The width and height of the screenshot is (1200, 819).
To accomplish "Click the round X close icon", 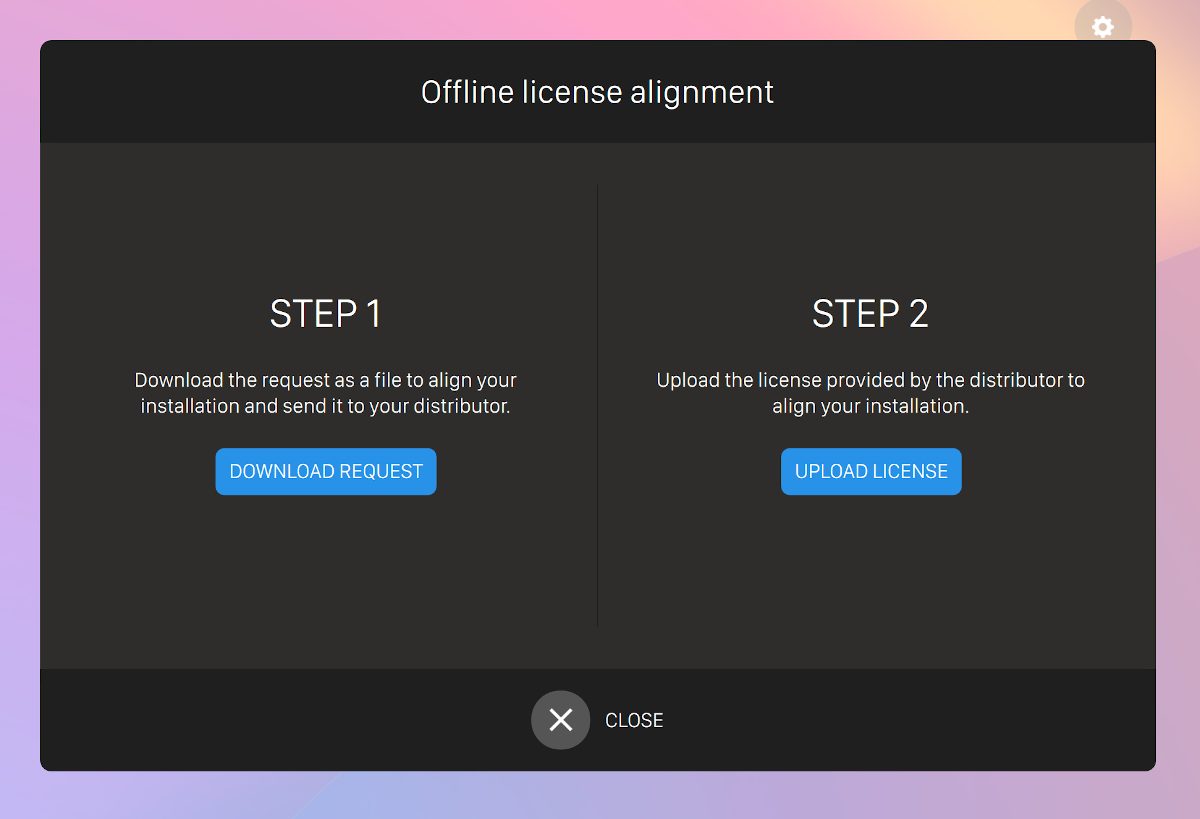I will [560, 720].
